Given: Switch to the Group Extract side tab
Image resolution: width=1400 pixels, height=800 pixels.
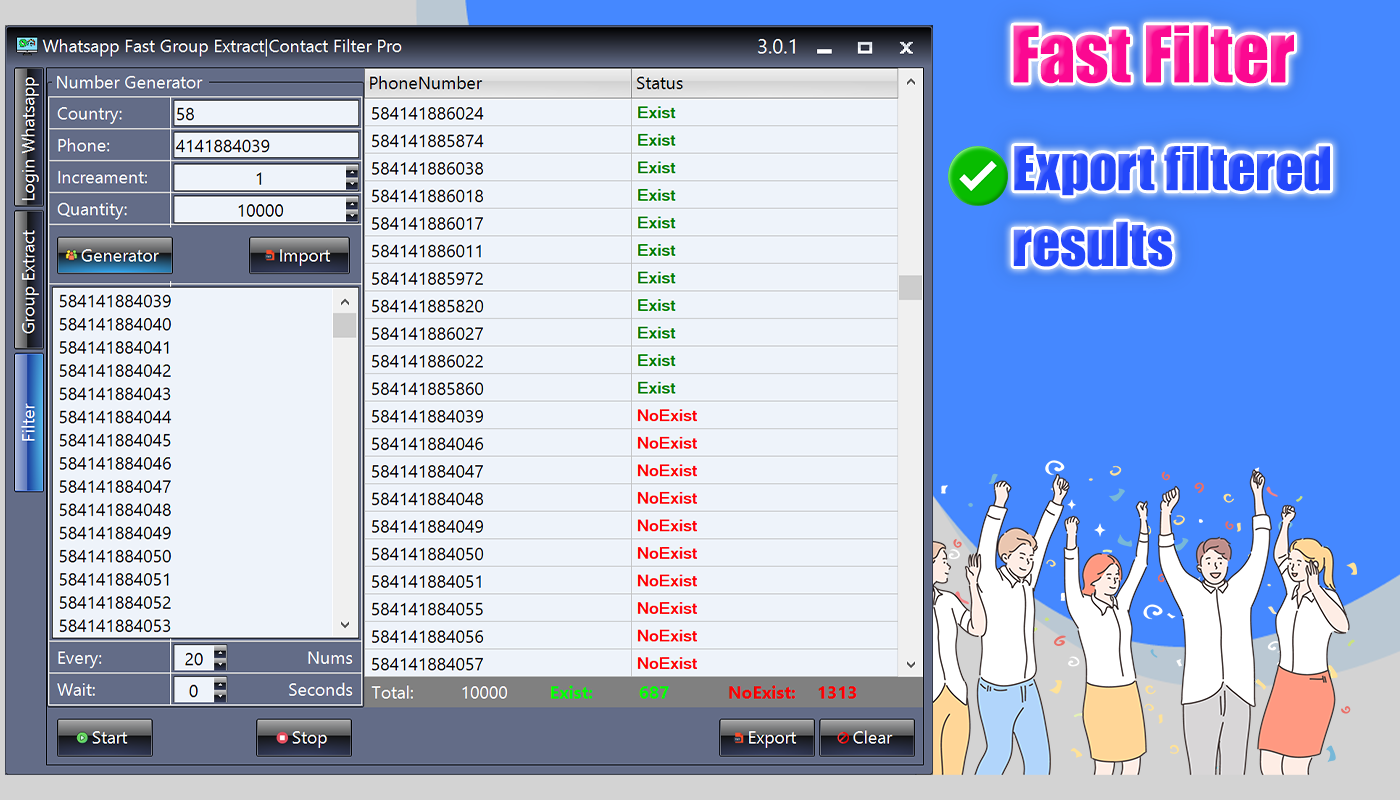Looking at the screenshot, I should pyautogui.click(x=28, y=281).
